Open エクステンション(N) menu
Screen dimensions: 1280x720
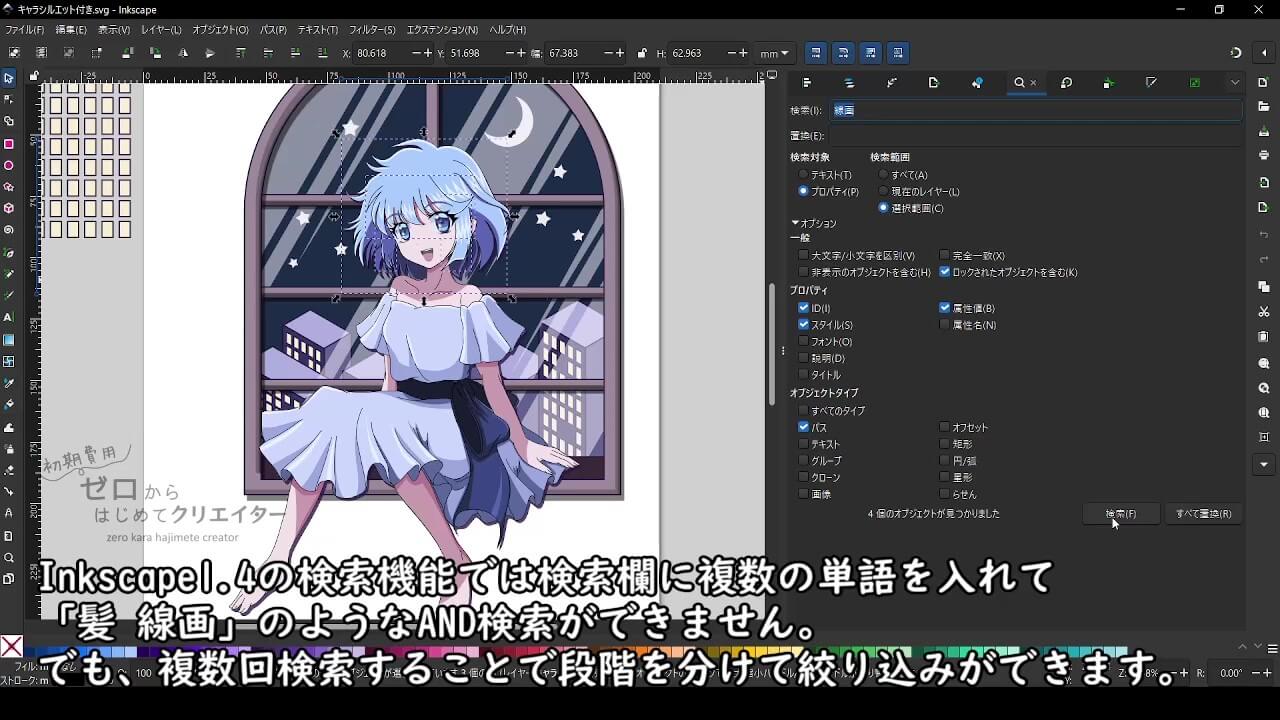(x=441, y=30)
